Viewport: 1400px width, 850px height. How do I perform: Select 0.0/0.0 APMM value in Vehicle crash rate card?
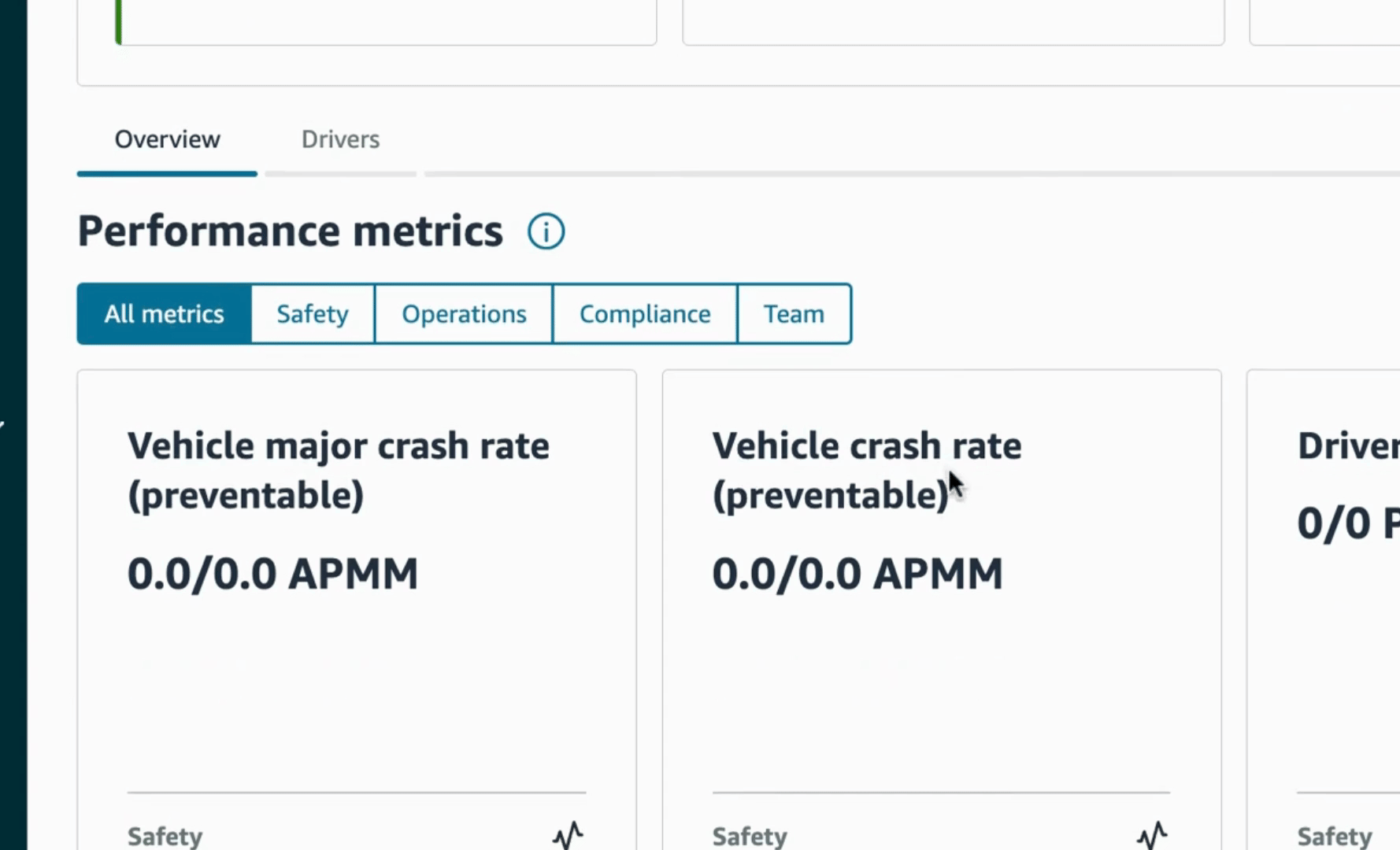857,574
